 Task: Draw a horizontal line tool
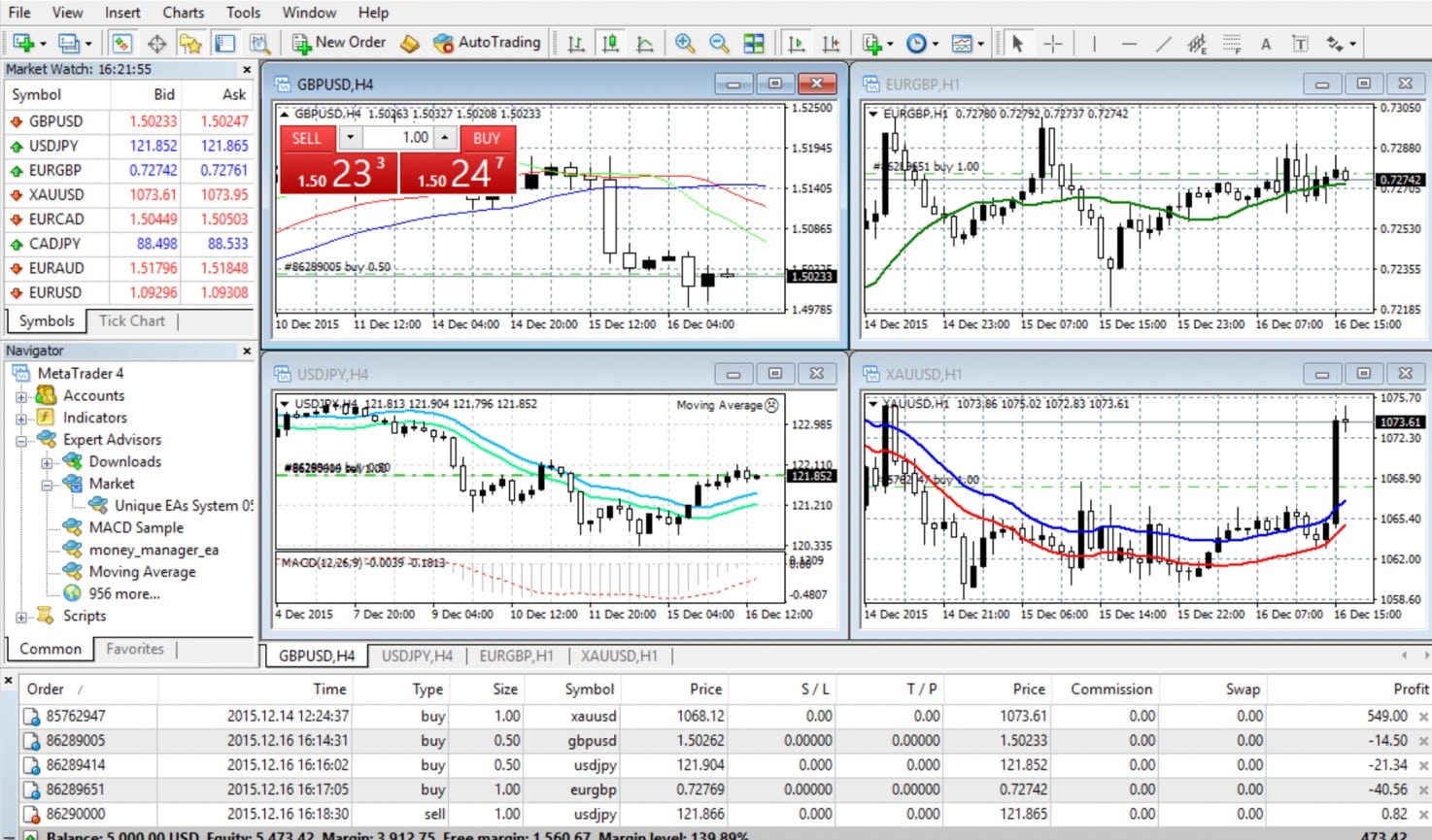click(x=1128, y=44)
